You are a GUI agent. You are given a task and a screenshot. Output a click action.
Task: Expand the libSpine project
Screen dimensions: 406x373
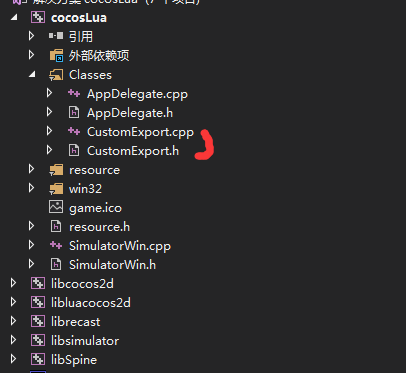tap(13, 359)
